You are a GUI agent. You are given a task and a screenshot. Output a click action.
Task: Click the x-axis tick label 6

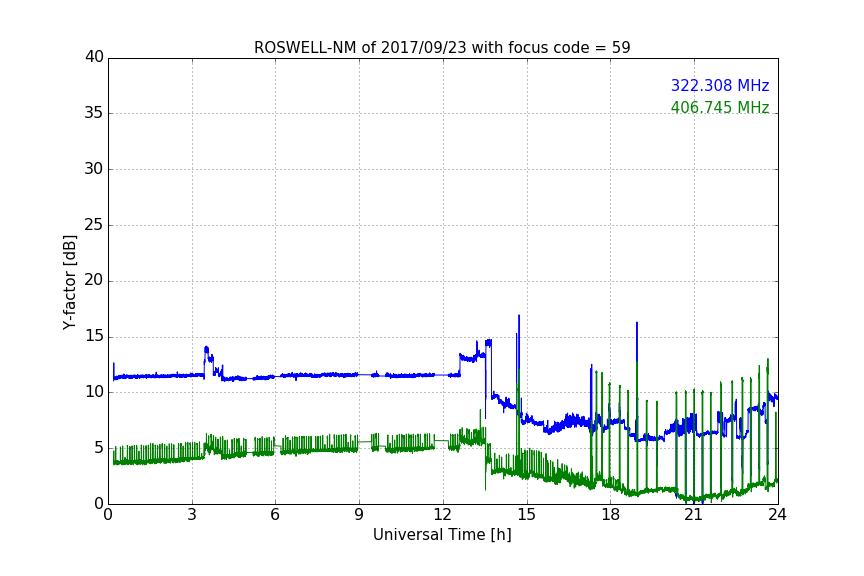coord(276,515)
